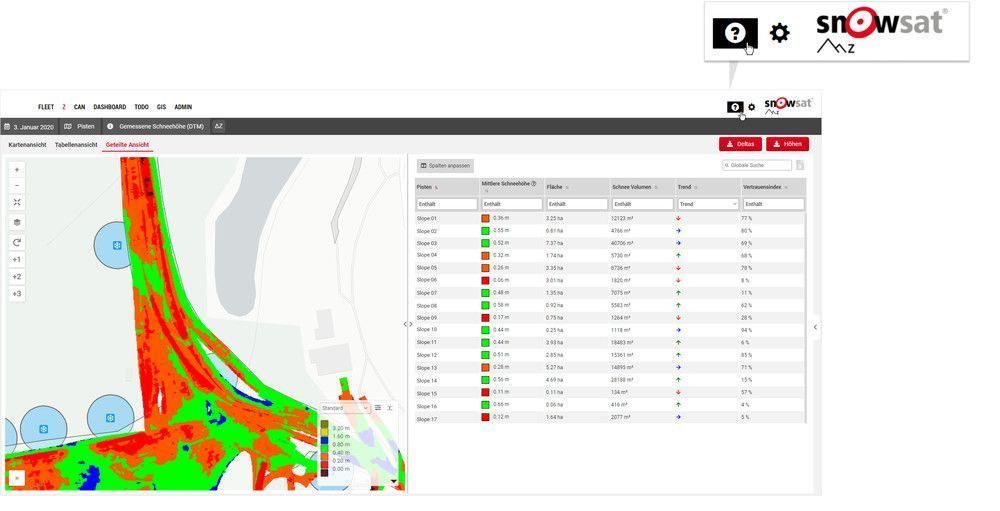
Task: Open the help question mark icon
Action: point(735,107)
